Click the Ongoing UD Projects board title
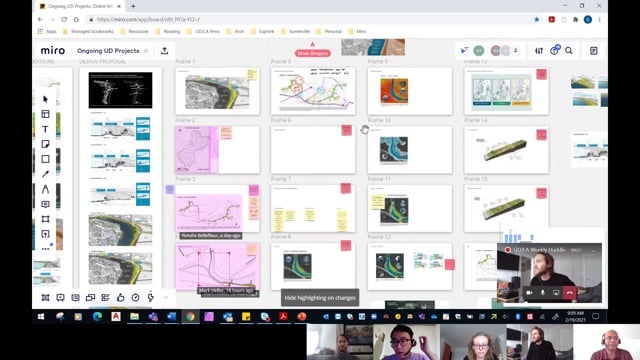 pos(108,51)
